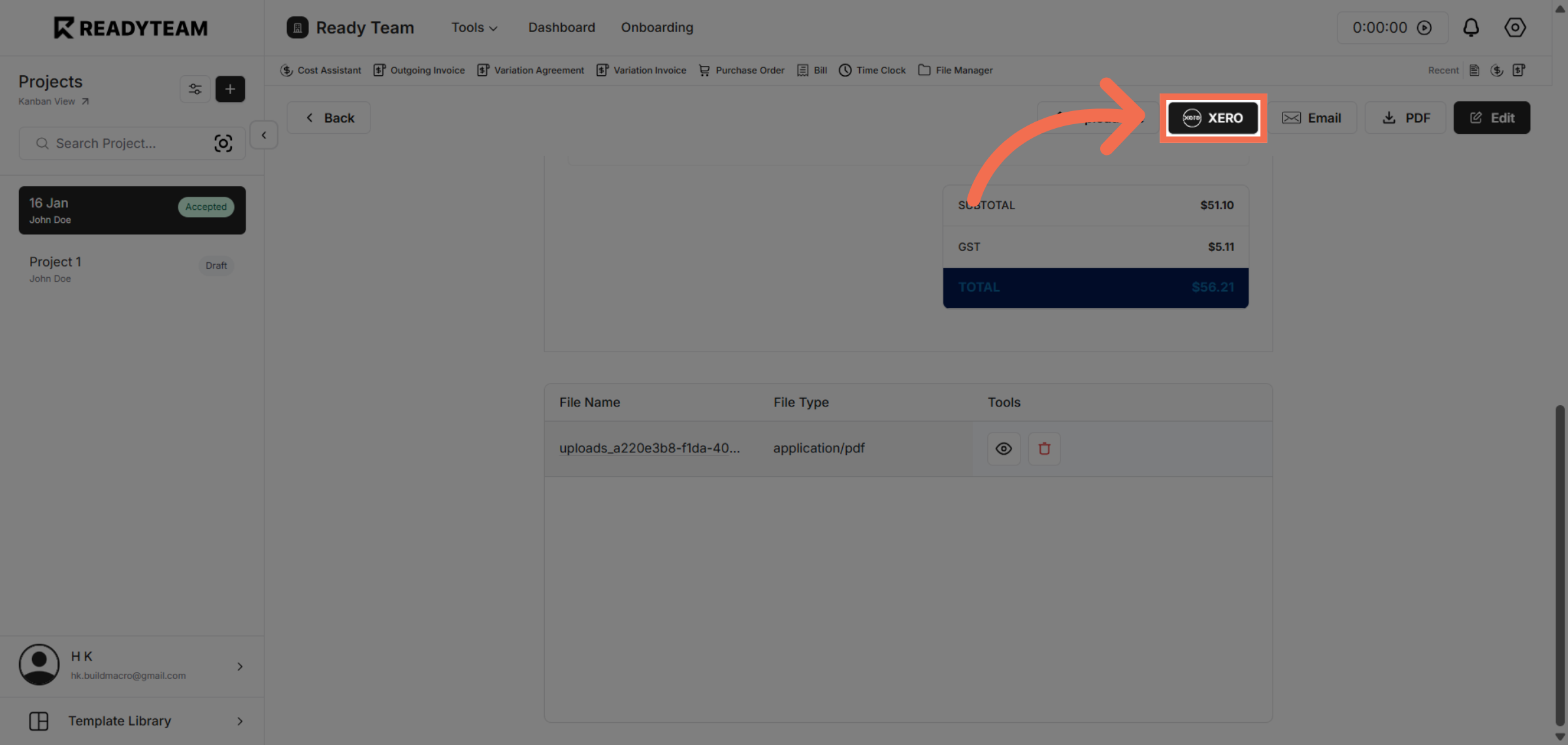Open the Outgoing Invoice tool

tap(380, 70)
